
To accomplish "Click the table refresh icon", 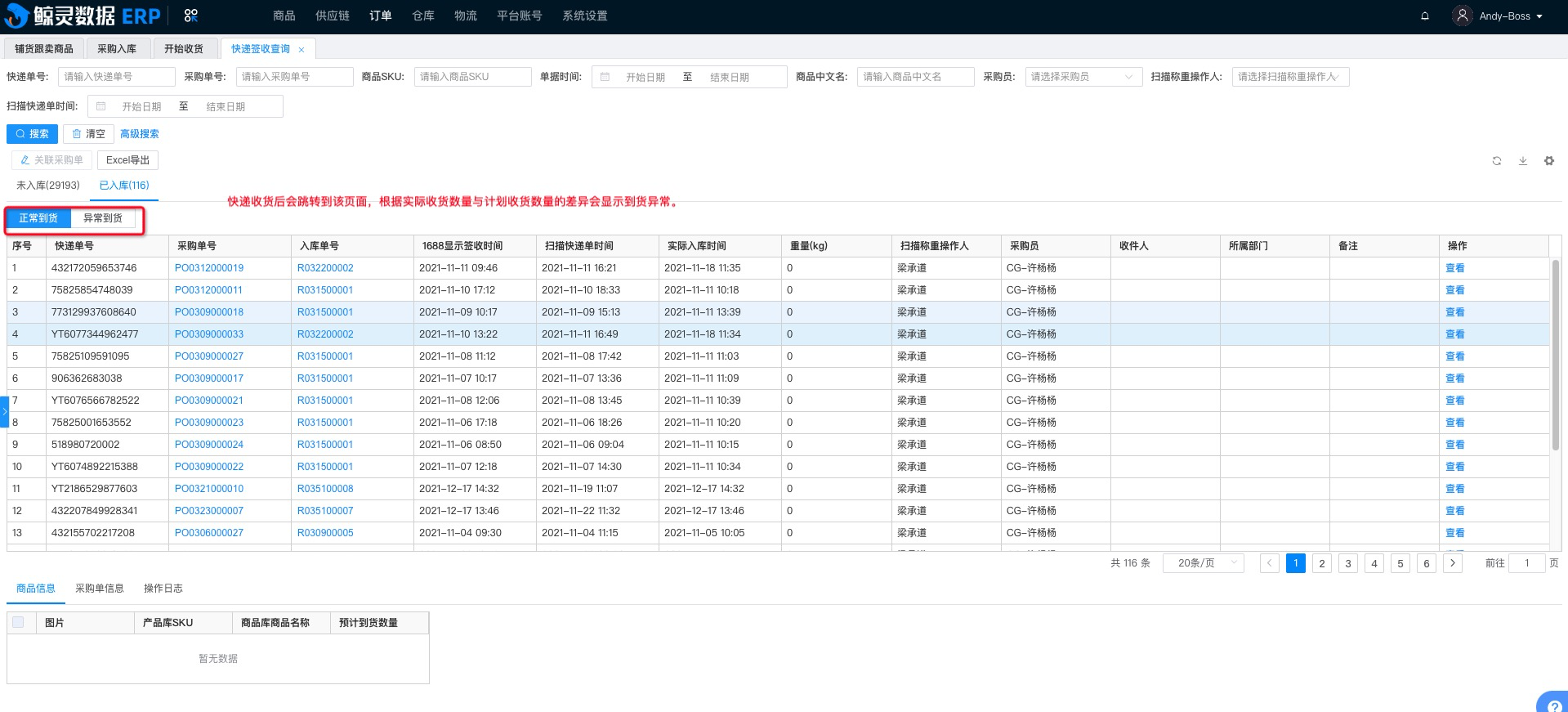I will [x=1497, y=161].
